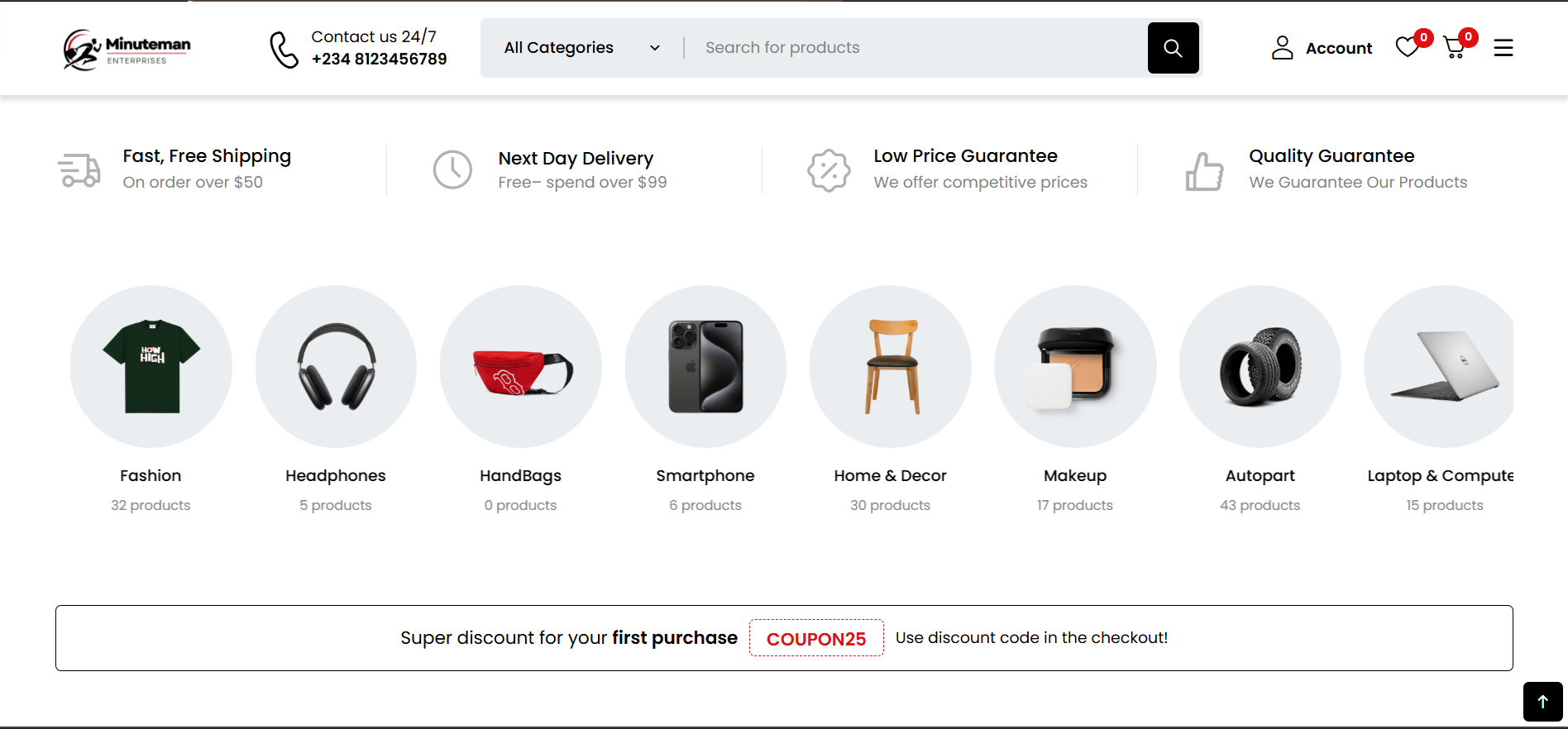
Task: Click the Fast Free Shipping truck icon
Action: tap(79, 170)
